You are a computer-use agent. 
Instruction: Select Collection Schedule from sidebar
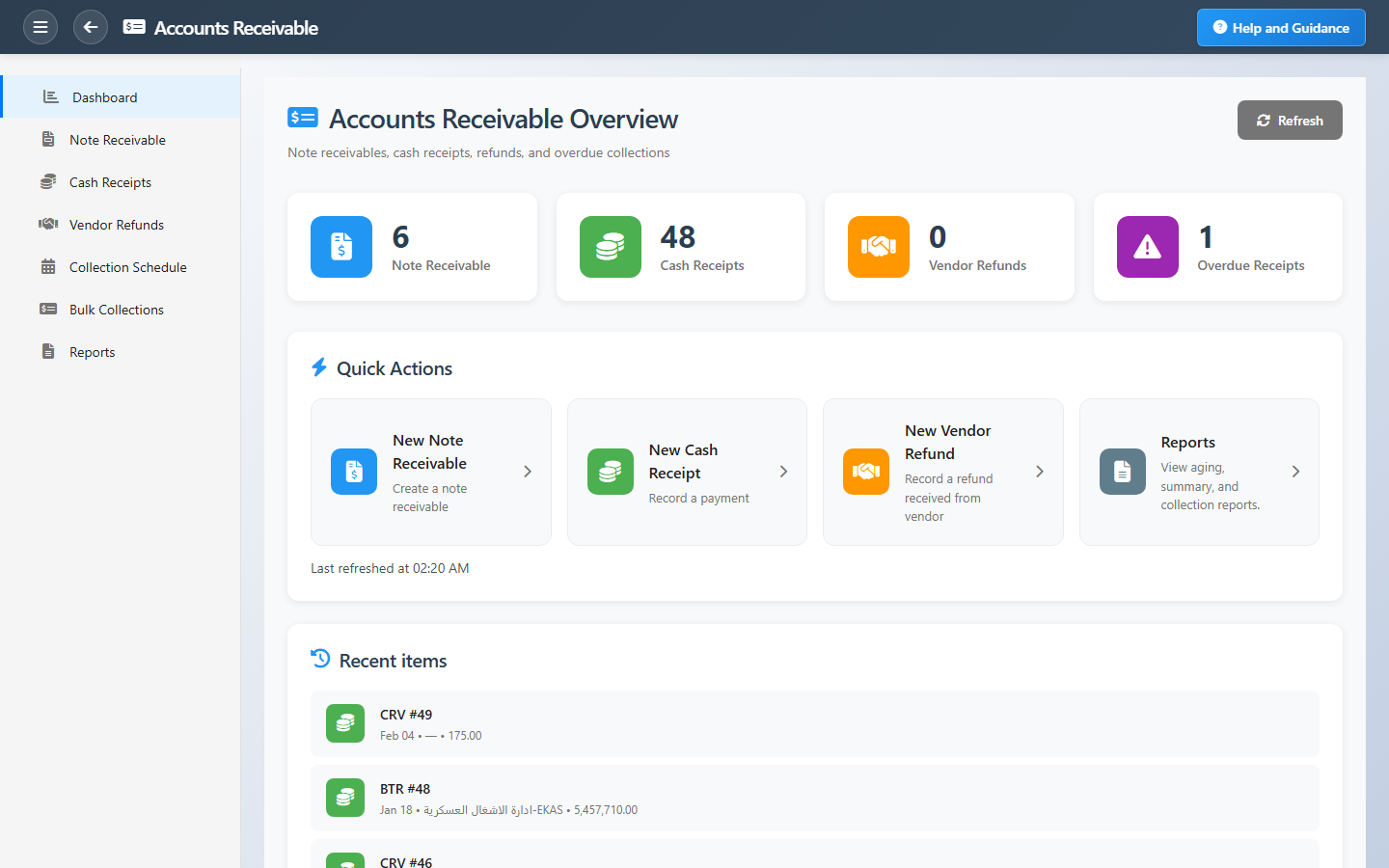[x=127, y=267]
